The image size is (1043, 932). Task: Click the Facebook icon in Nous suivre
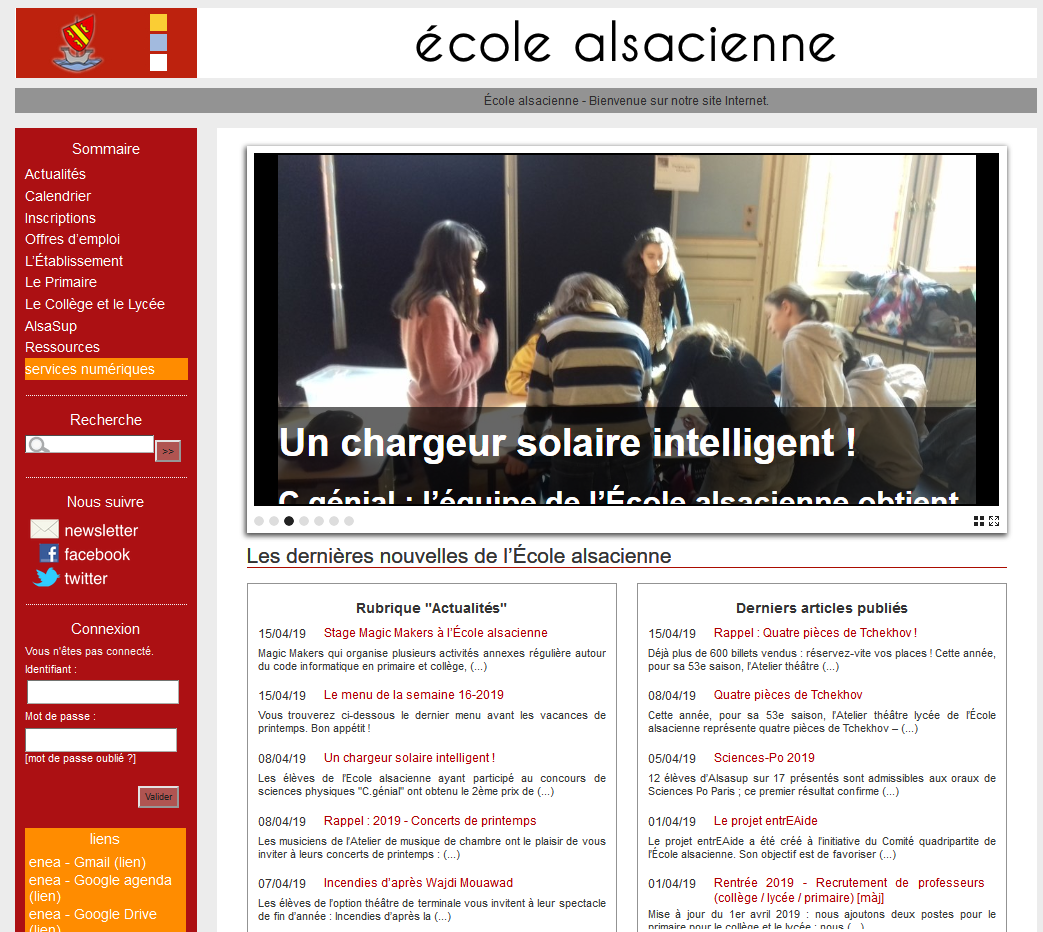point(49,554)
